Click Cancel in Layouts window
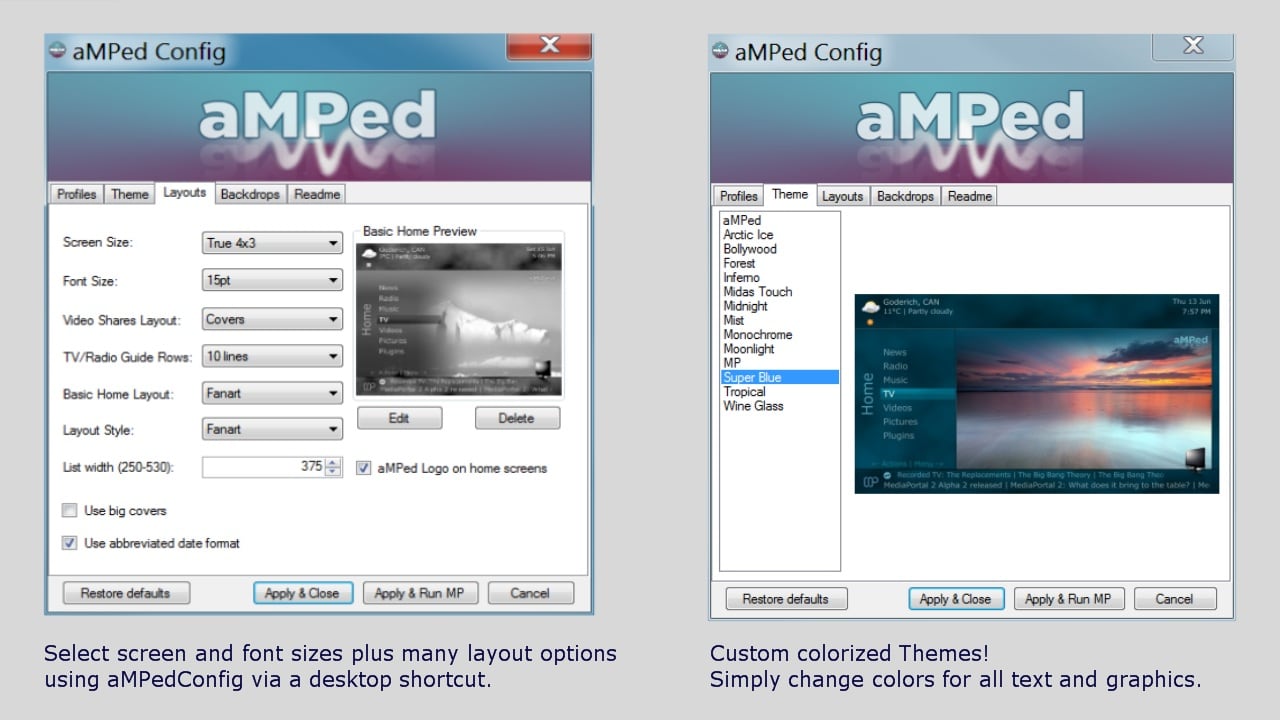Image resolution: width=1280 pixels, height=720 pixels. (530, 593)
